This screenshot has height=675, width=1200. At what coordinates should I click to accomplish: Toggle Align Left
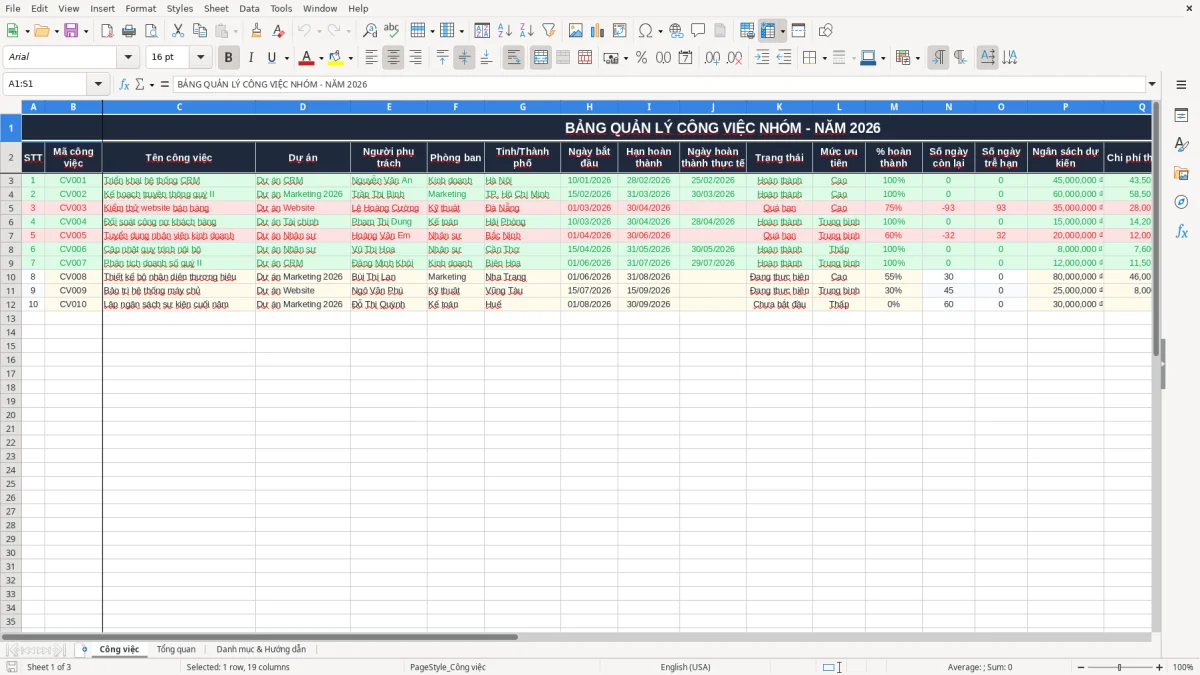coord(371,58)
